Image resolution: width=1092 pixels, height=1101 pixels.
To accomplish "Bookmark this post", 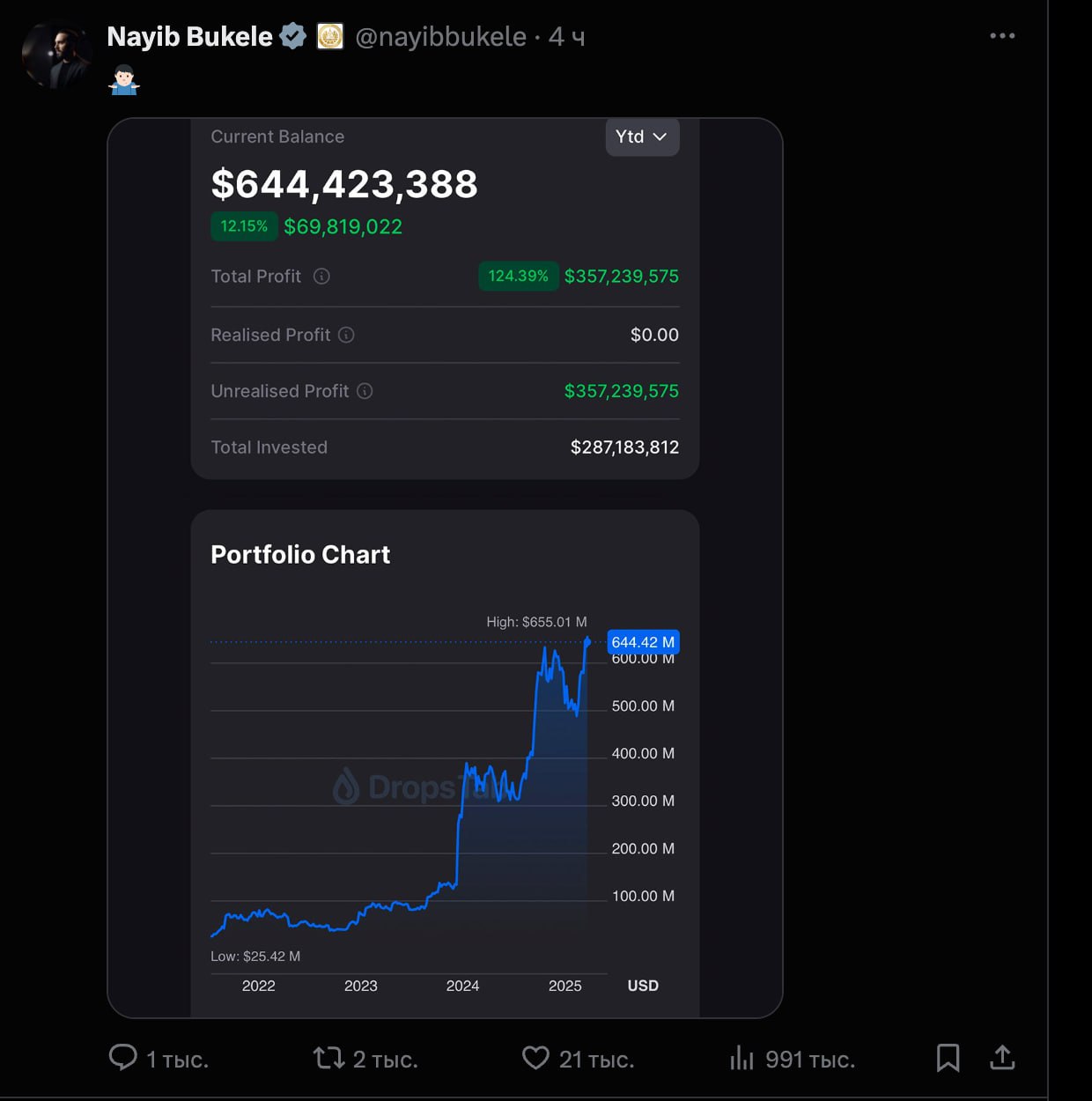I will click(x=948, y=1057).
